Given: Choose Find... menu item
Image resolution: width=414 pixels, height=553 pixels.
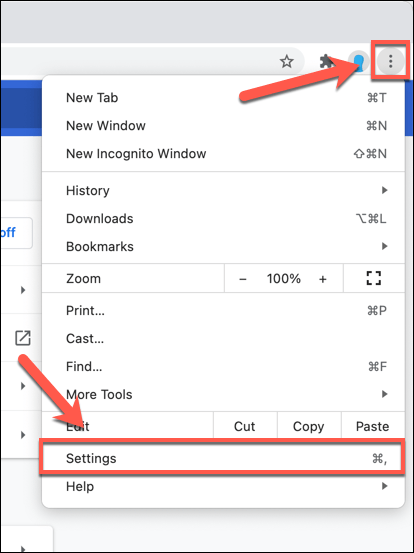Looking at the screenshot, I should (223, 366).
